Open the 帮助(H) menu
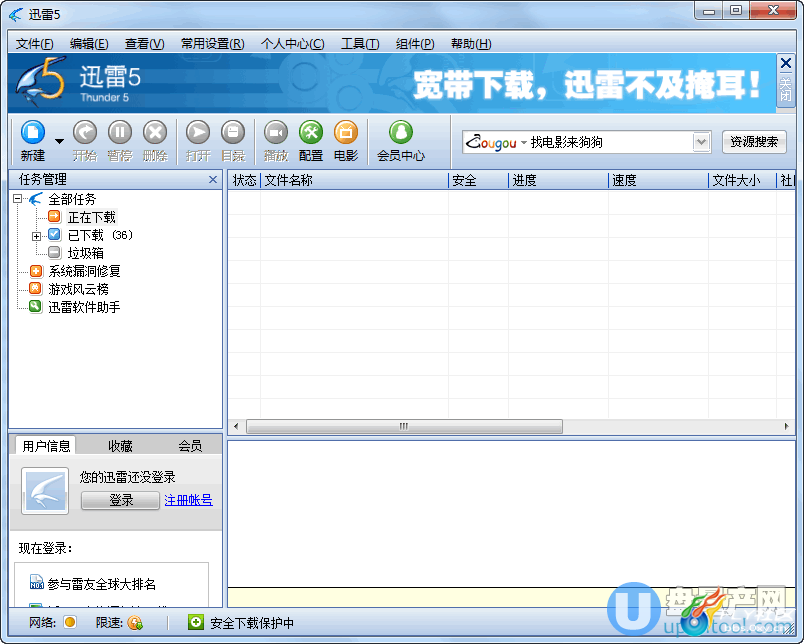The width and height of the screenshot is (804, 644). coord(471,44)
